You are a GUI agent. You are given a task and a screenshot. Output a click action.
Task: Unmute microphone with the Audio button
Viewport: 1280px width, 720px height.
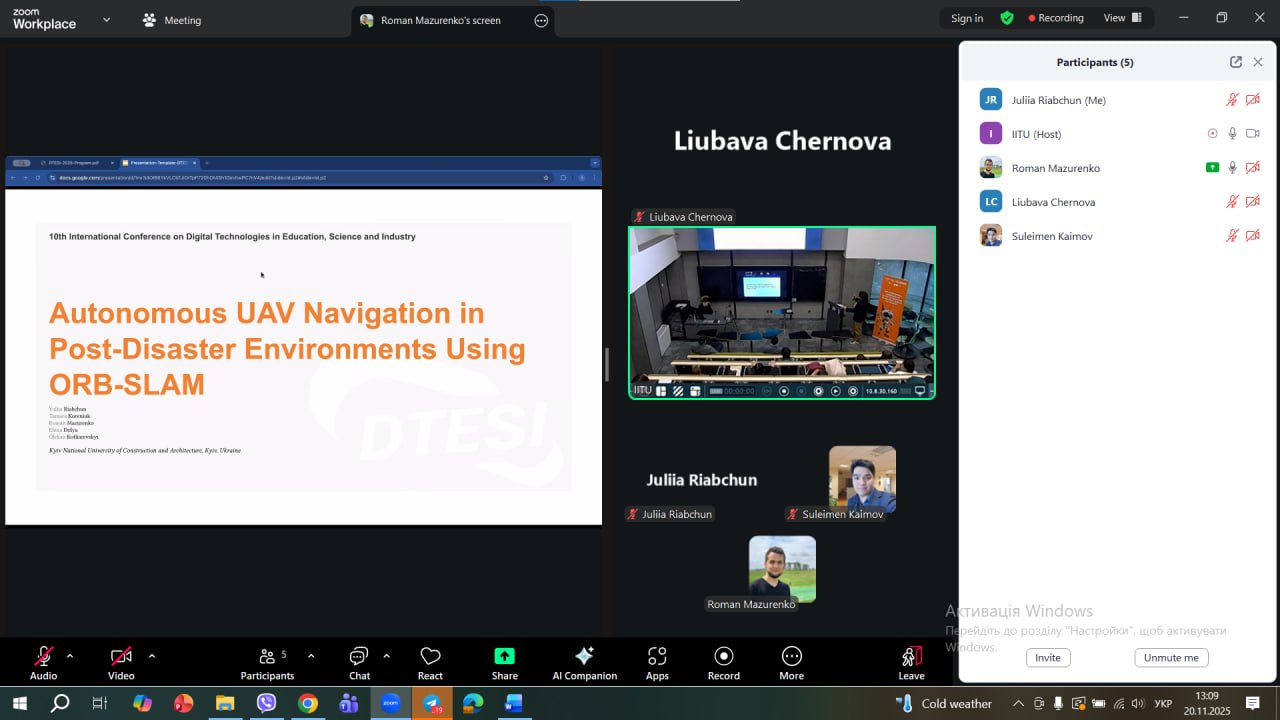click(43, 657)
